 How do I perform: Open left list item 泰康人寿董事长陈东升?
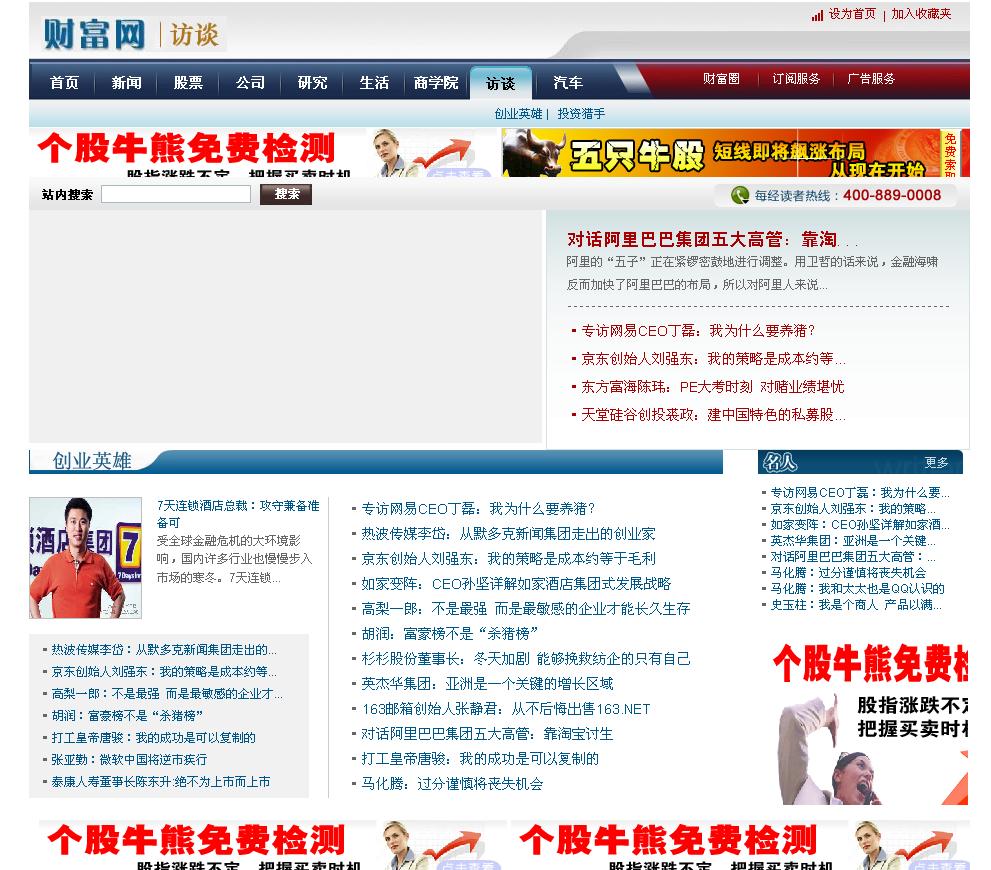(x=161, y=782)
